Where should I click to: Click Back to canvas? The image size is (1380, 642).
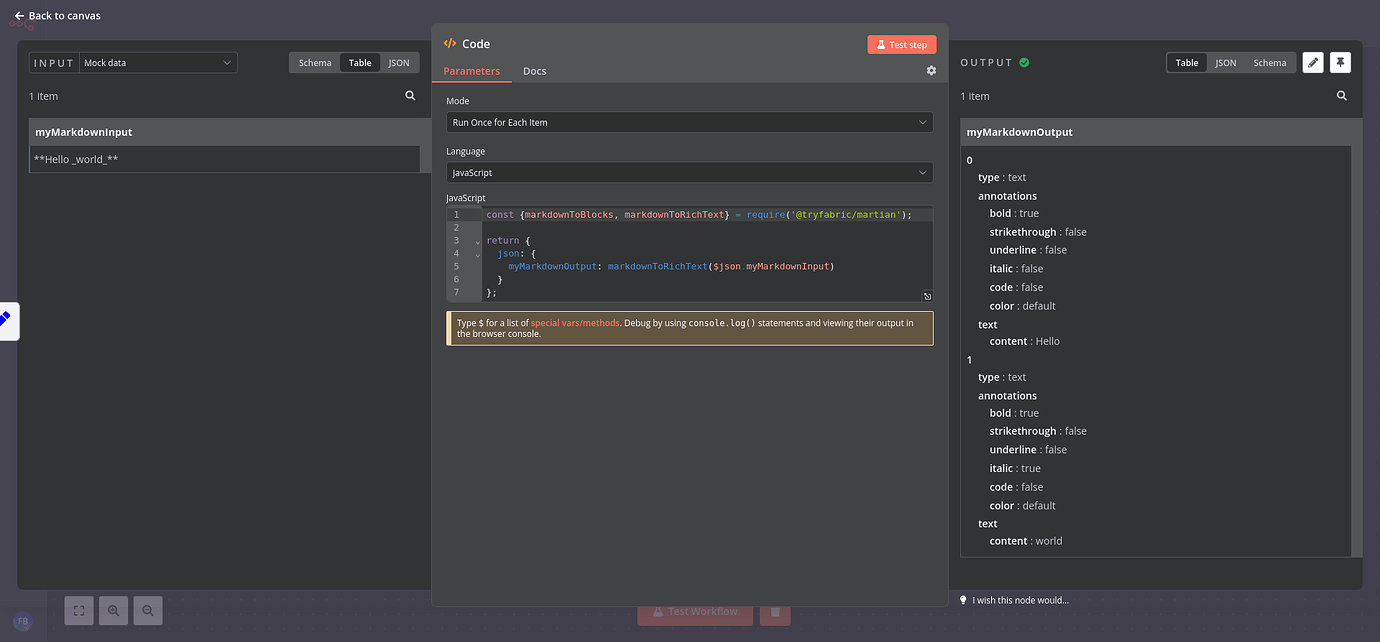coord(57,15)
